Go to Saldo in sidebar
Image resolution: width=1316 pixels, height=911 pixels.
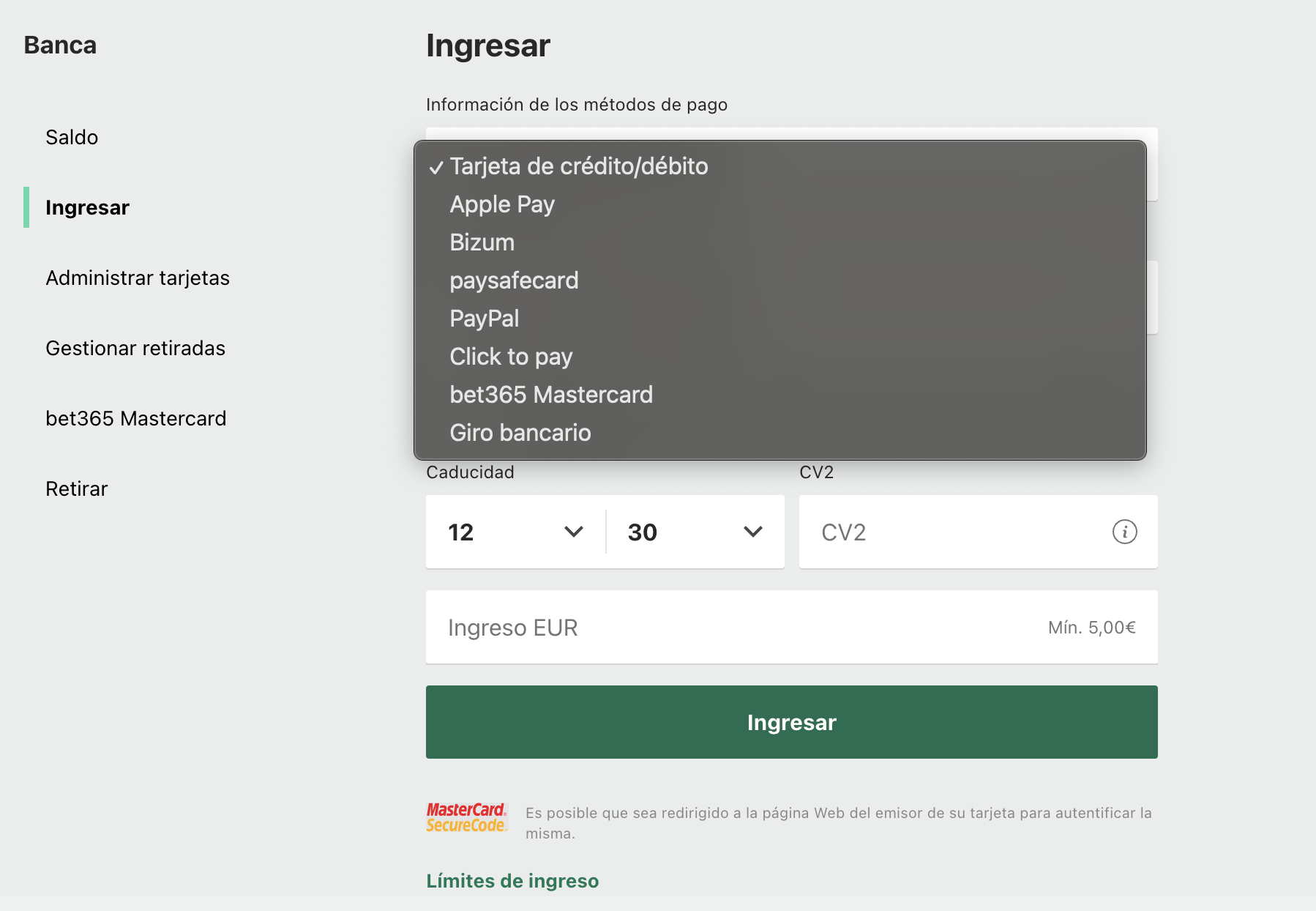pos(72,137)
